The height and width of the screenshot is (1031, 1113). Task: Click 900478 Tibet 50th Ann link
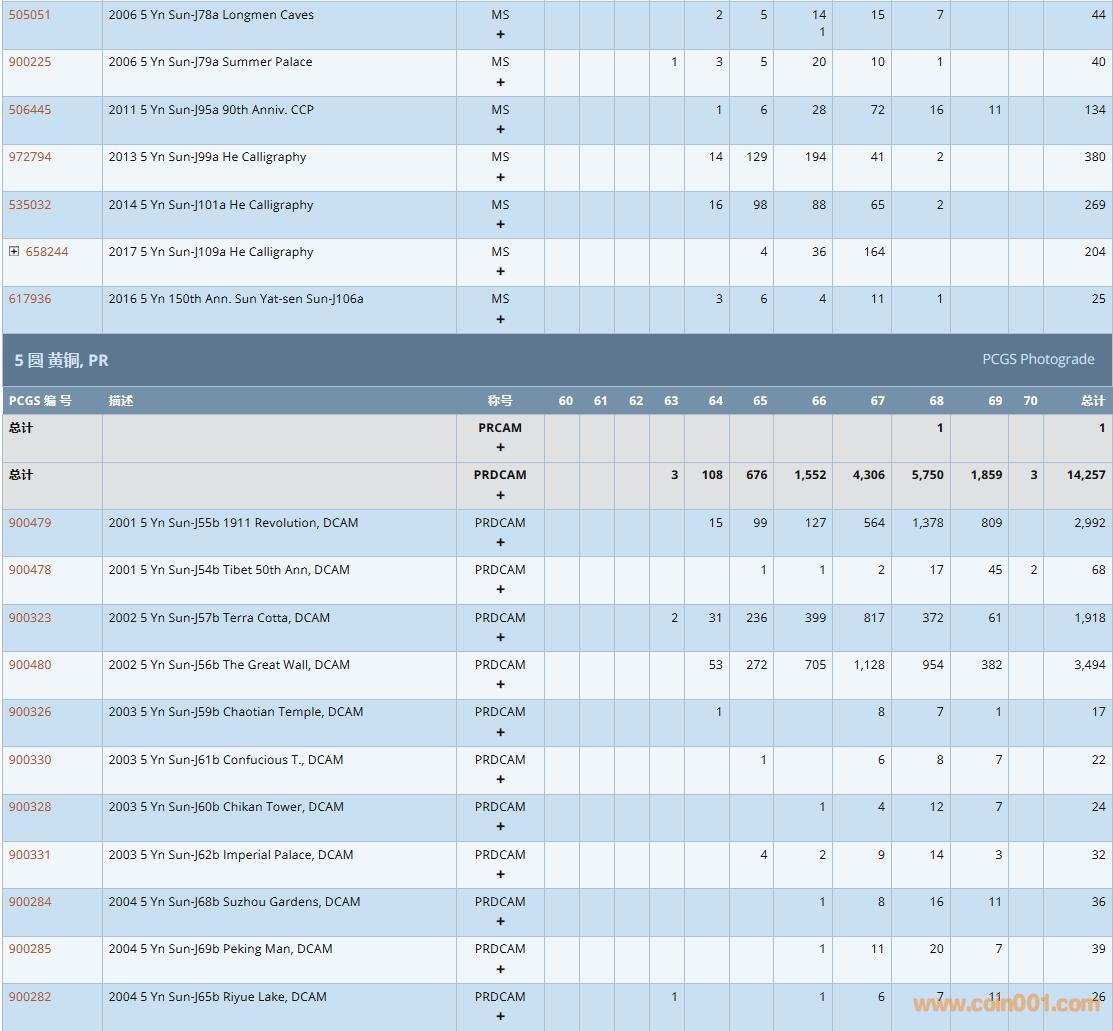tap(30, 570)
